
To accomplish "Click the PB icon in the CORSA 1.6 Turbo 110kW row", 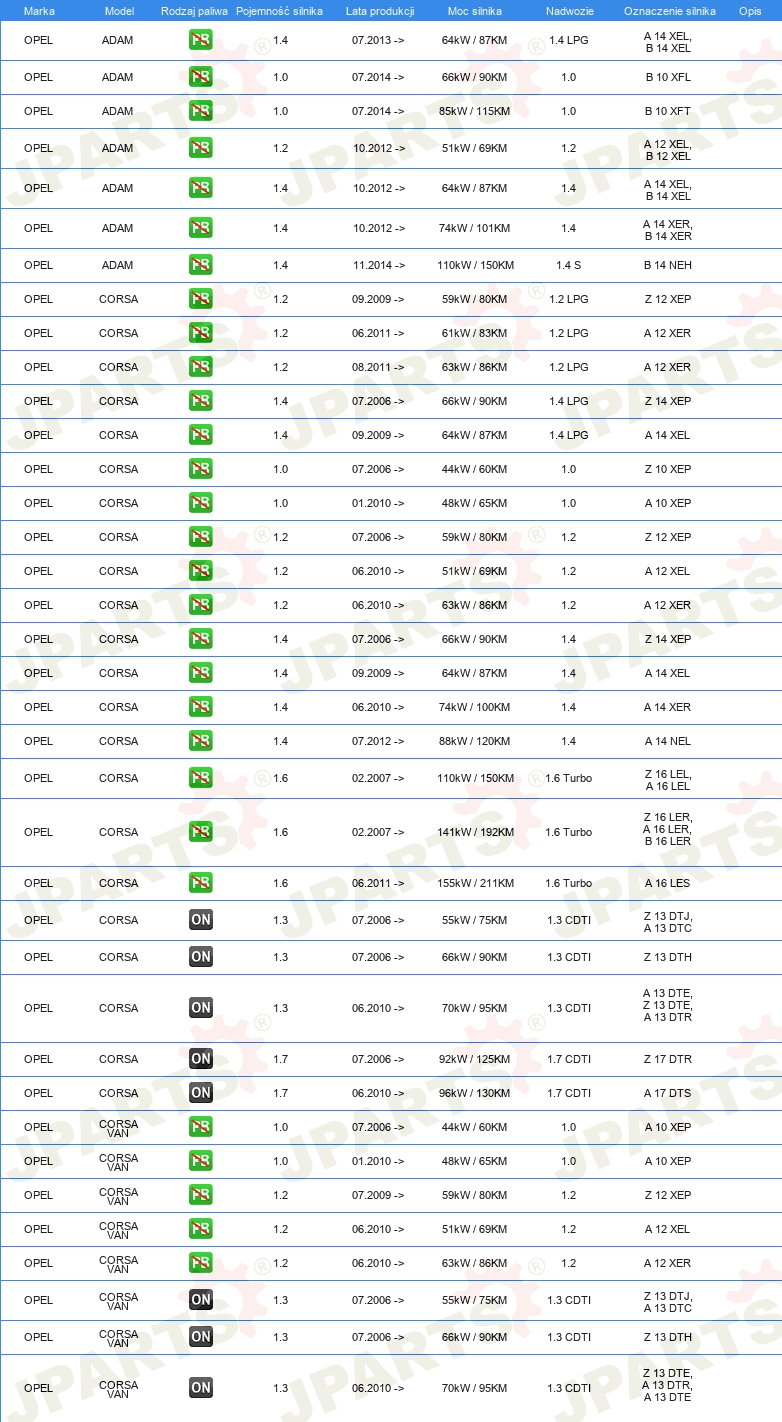I will coord(200,778).
